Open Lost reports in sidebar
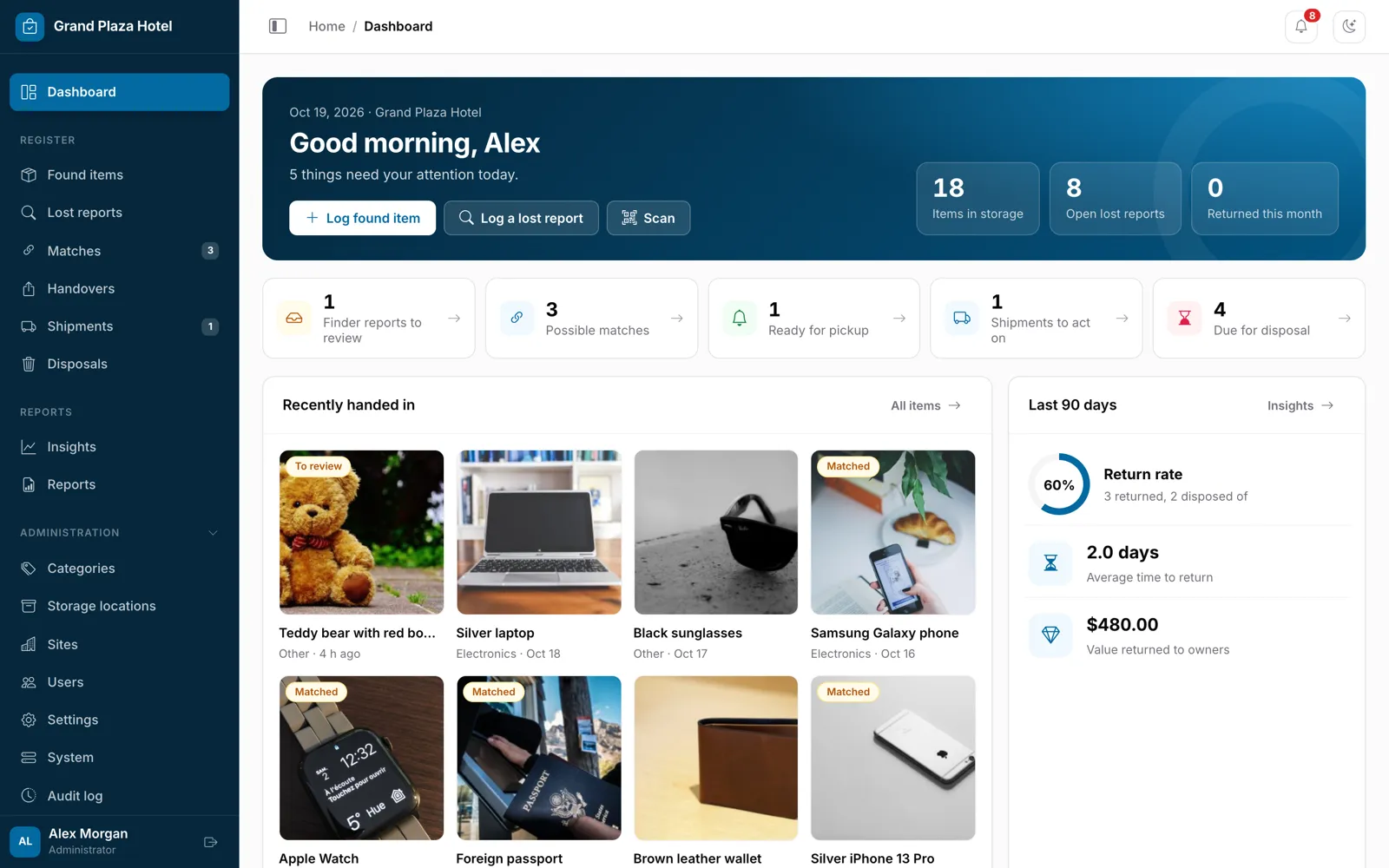 120,213
